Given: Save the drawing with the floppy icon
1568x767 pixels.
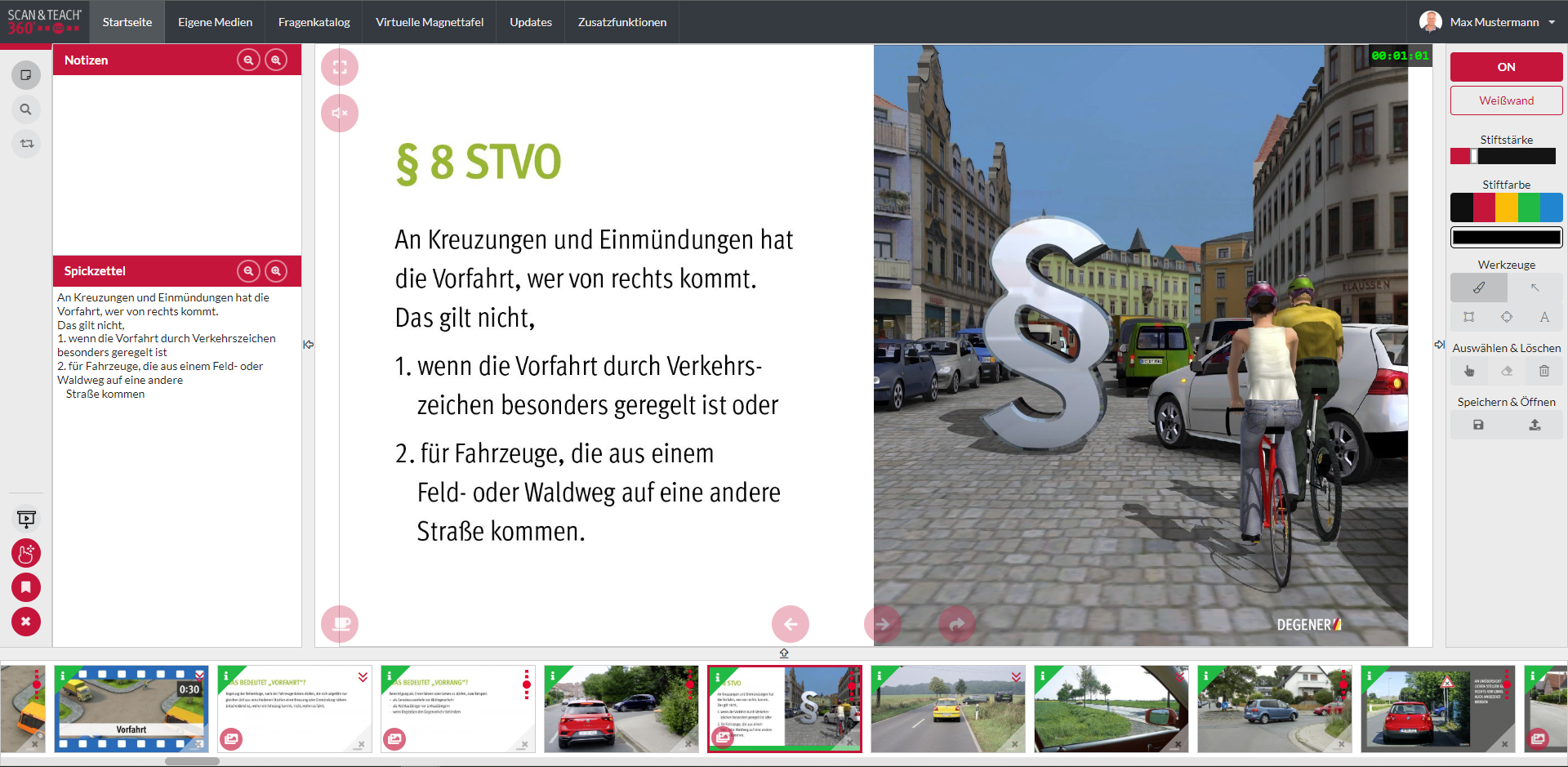Looking at the screenshot, I should point(1478,425).
